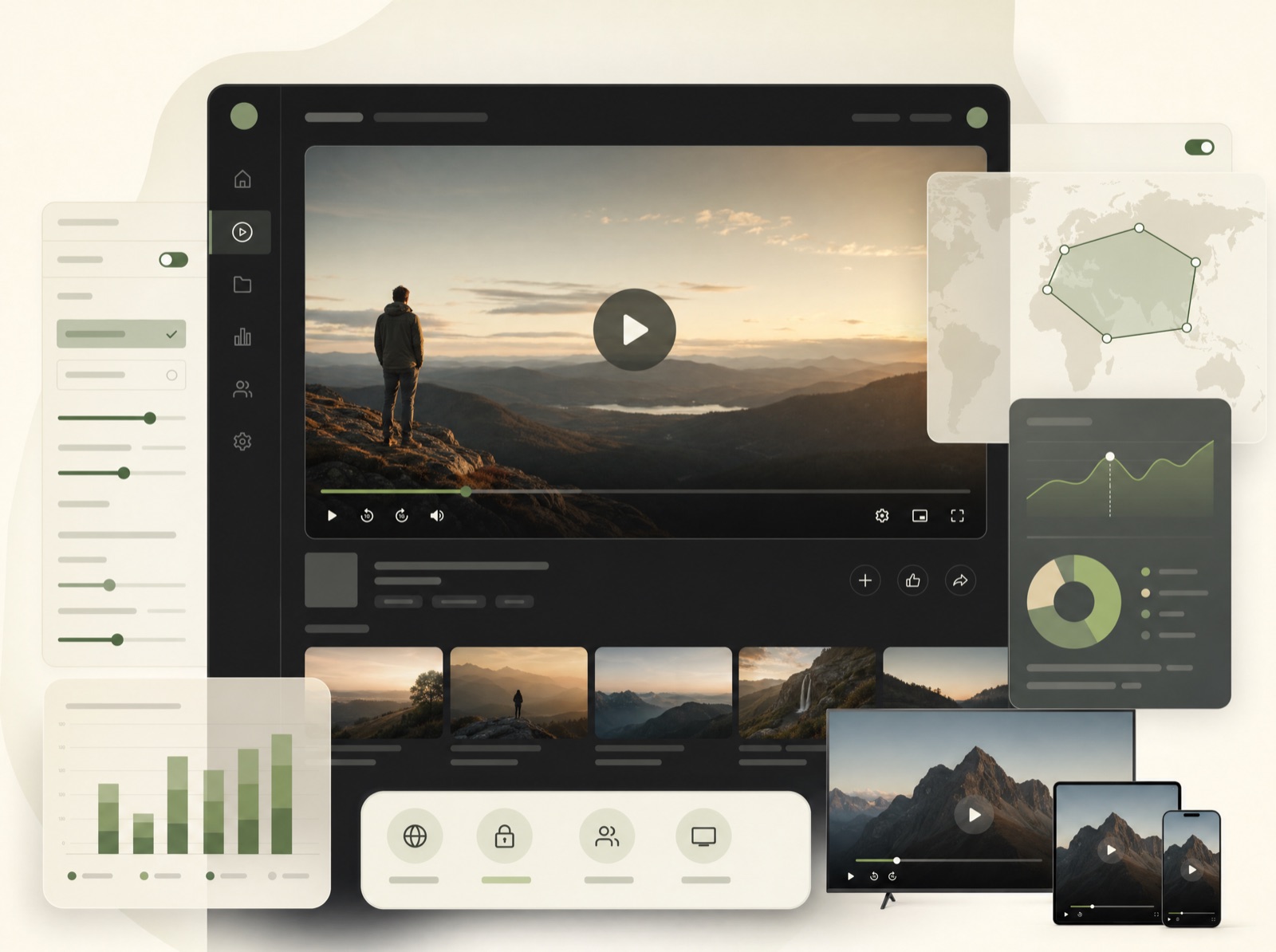Click the share arrow button

[x=960, y=580]
